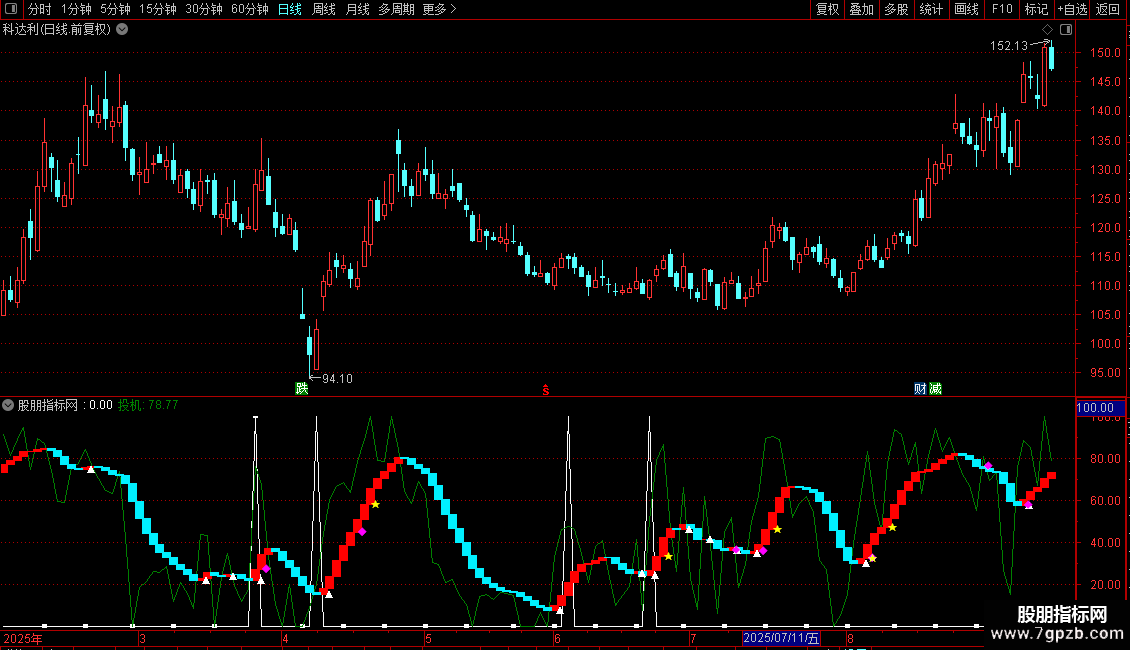This screenshot has height=650, width=1130.
Task: Click the green 减 info marker
Action: point(935,388)
